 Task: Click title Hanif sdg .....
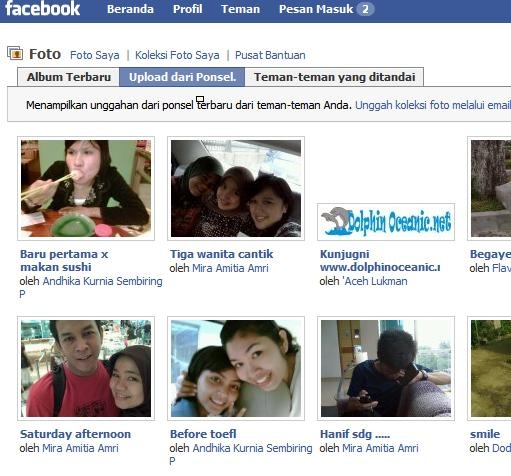click(355, 434)
